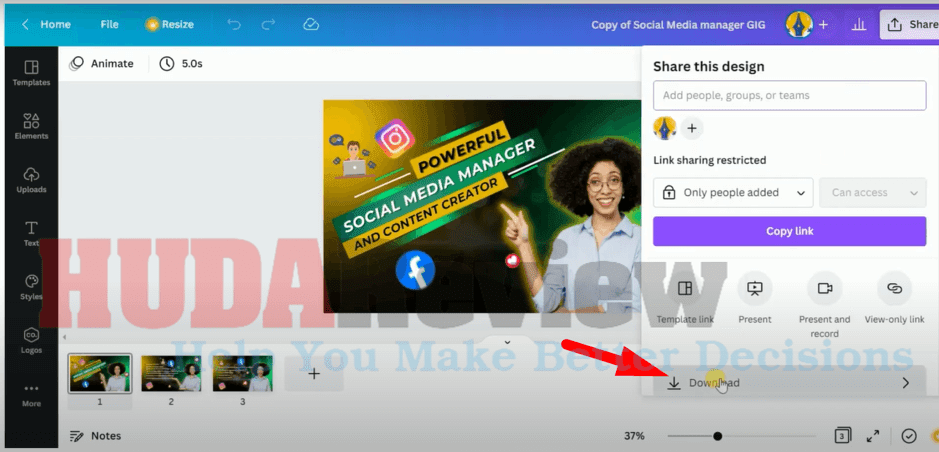Image resolution: width=939 pixels, height=452 pixels.
Task: Open the Uploads sidebar panel
Action: tap(31, 180)
